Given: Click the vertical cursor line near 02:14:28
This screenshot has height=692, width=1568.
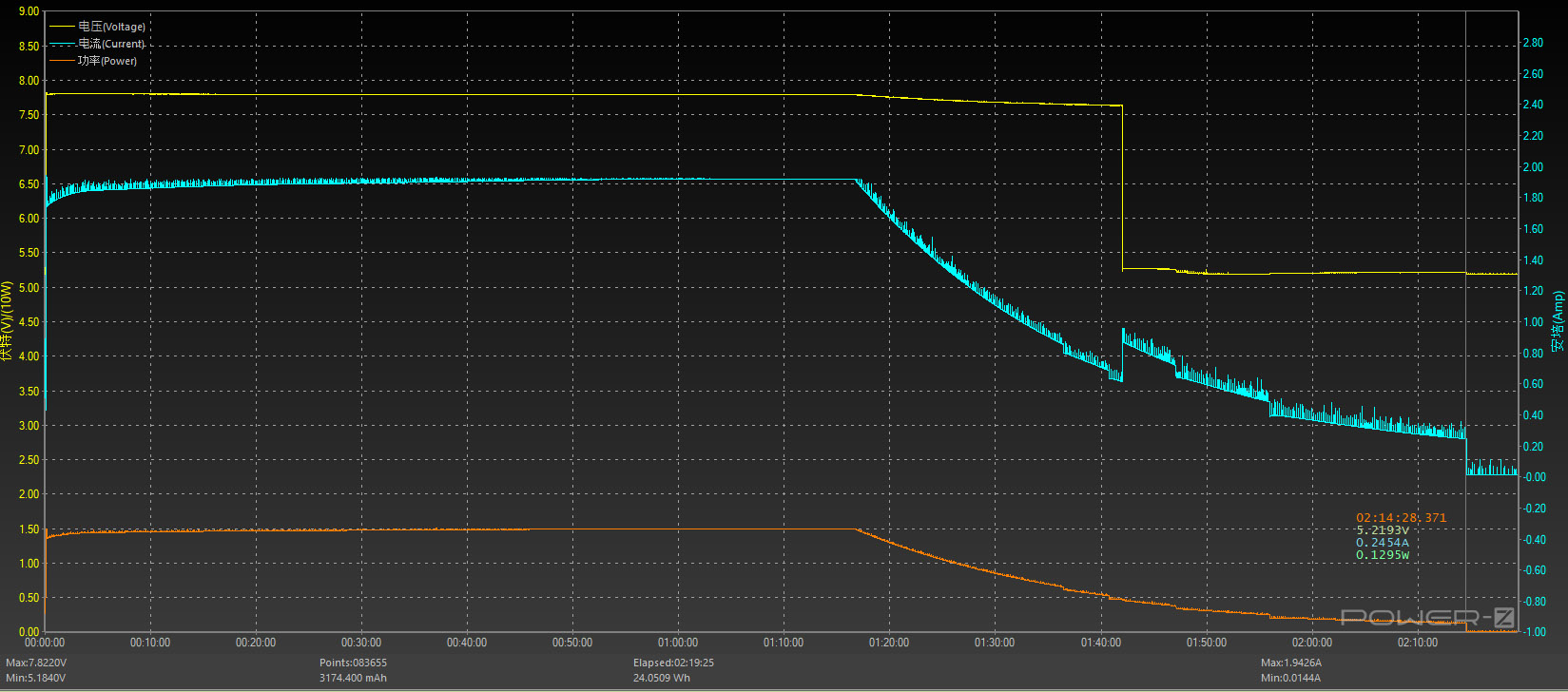Looking at the screenshot, I should point(1465,321).
